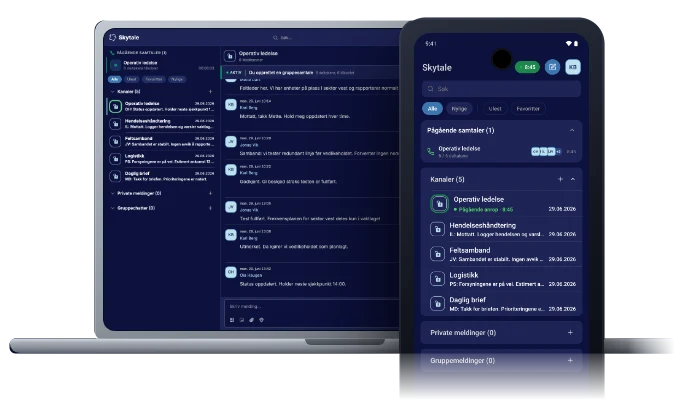
Task: Click Ola Haugen OH message avatar
Action: 231,272
